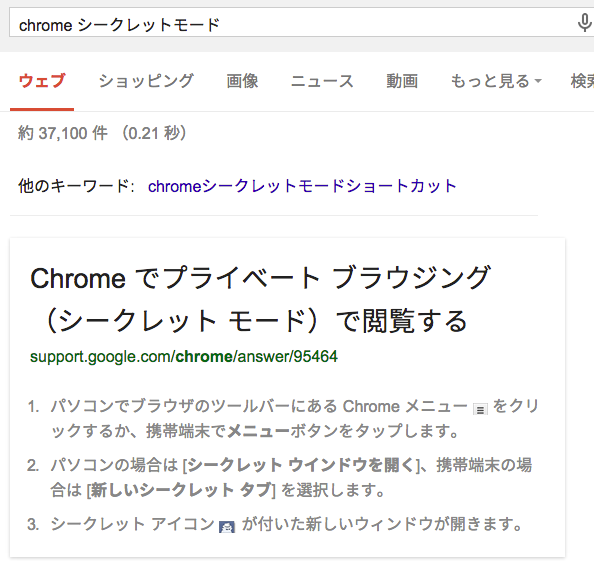
Task: Click step 3 text about 新しいウィンドウ
Action: pos(286,524)
